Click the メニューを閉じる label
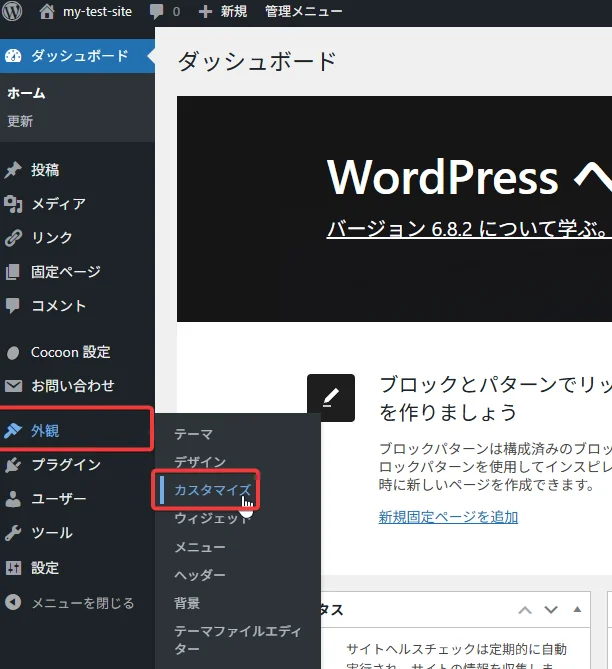This screenshot has height=669, width=612. coord(83,603)
